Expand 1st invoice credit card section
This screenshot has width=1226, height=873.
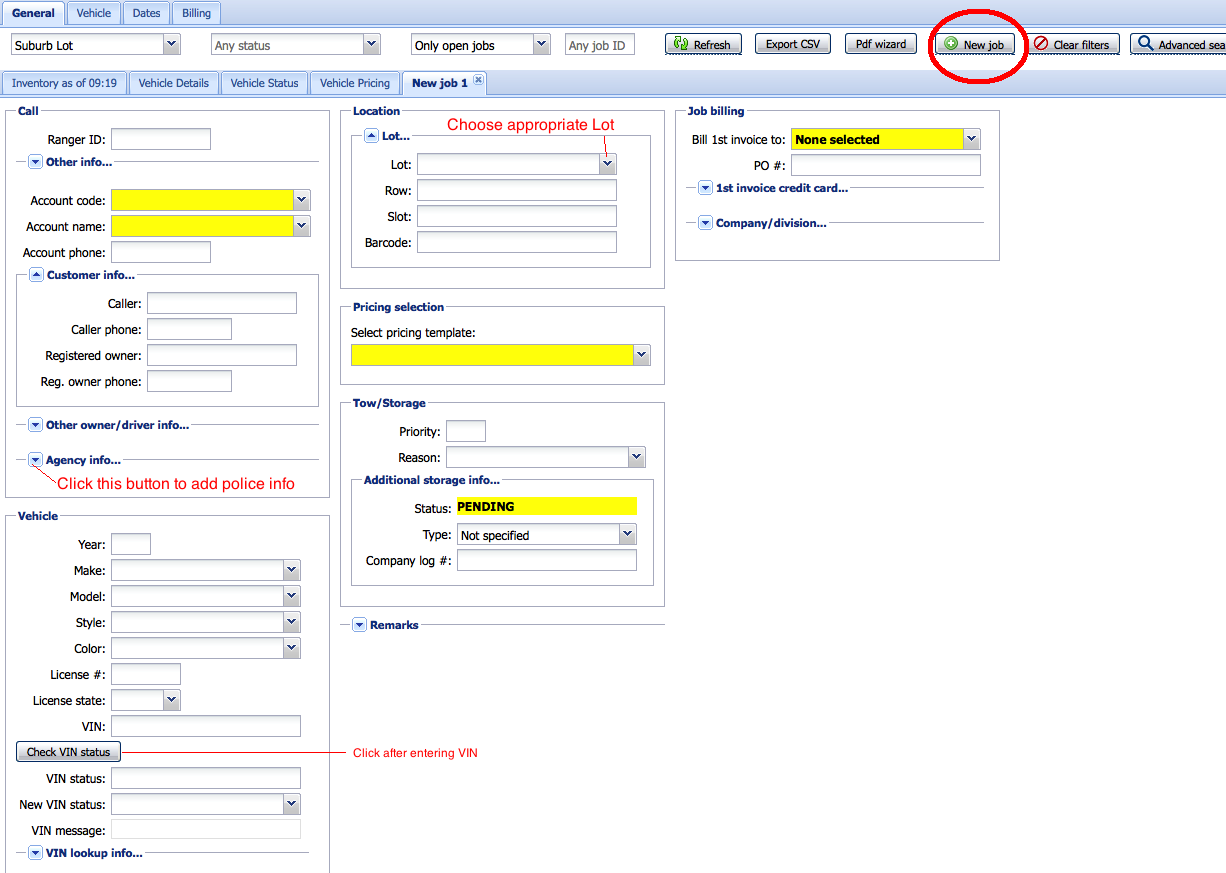[x=705, y=188]
